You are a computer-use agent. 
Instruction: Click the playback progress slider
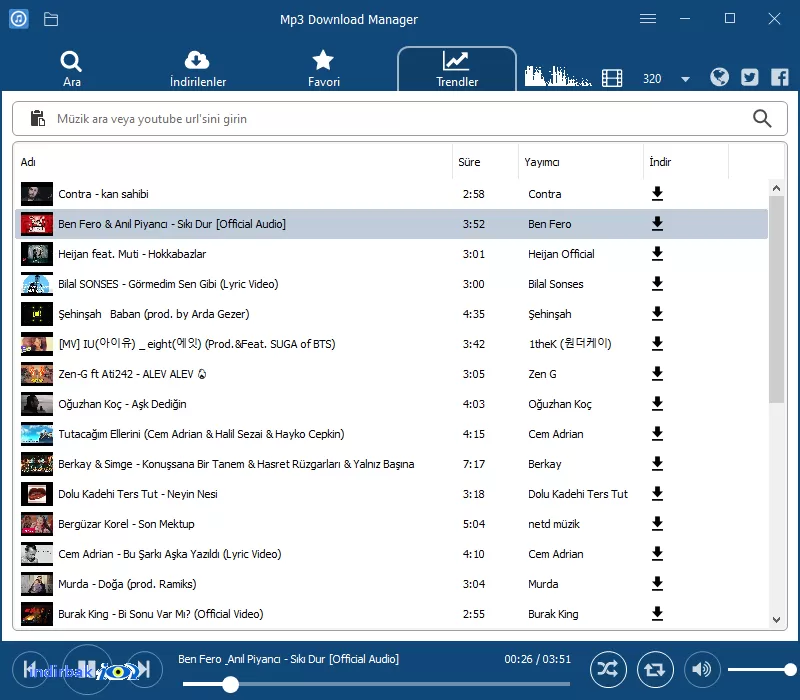377,684
